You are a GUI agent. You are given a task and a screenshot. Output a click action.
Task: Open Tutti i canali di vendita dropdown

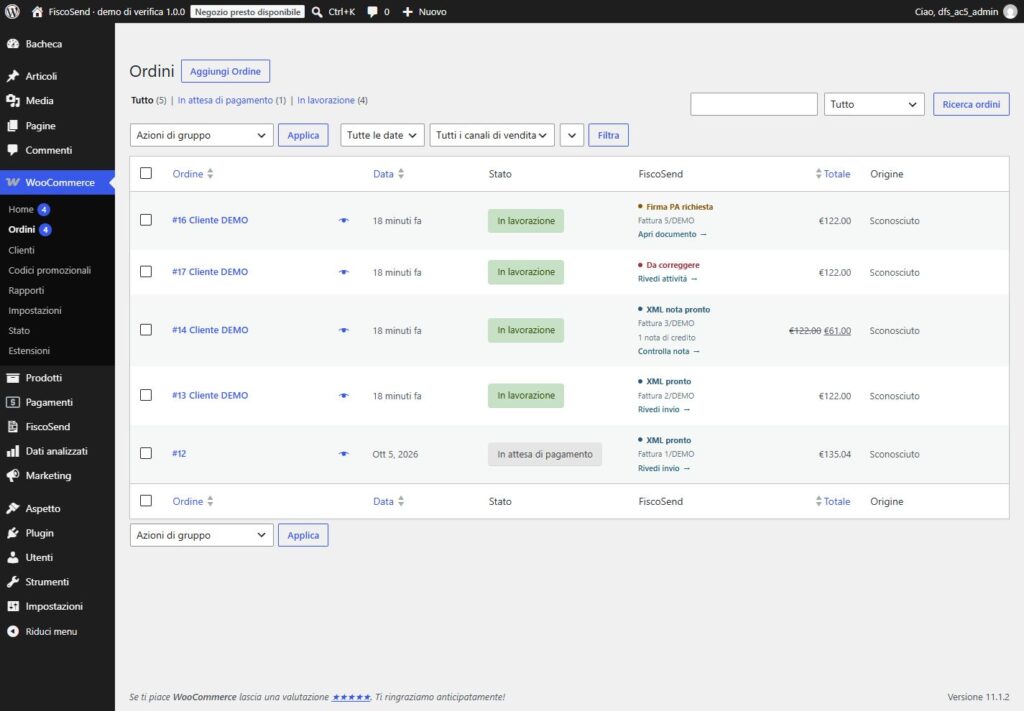coord(492,135)
